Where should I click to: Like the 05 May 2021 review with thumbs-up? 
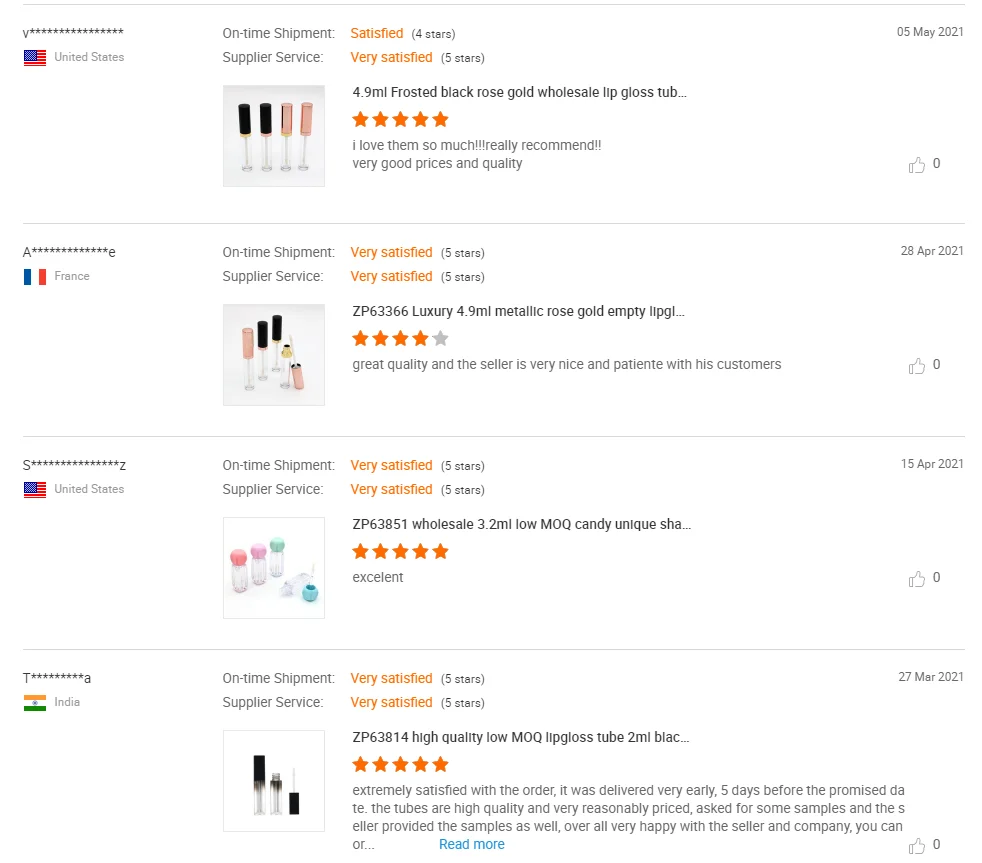(916, 165)
